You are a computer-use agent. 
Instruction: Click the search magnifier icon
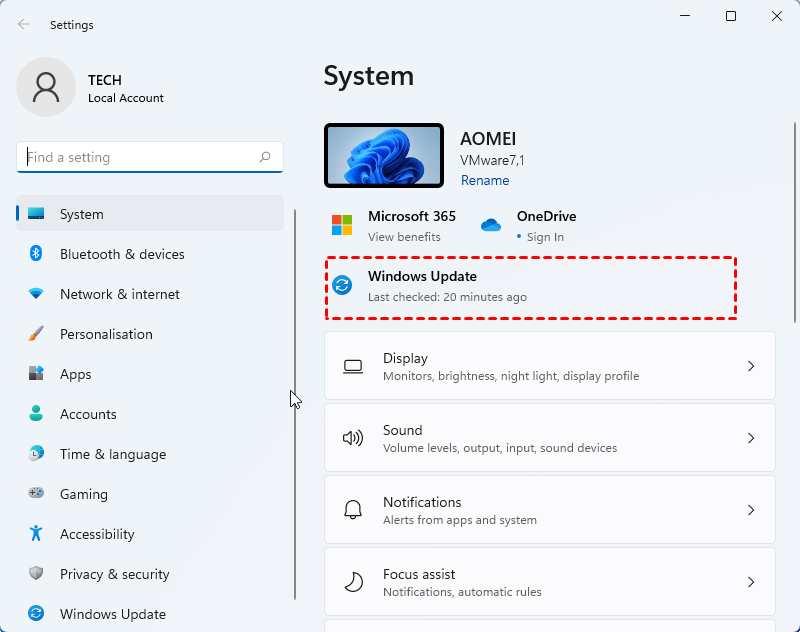[x=265, y=157]
